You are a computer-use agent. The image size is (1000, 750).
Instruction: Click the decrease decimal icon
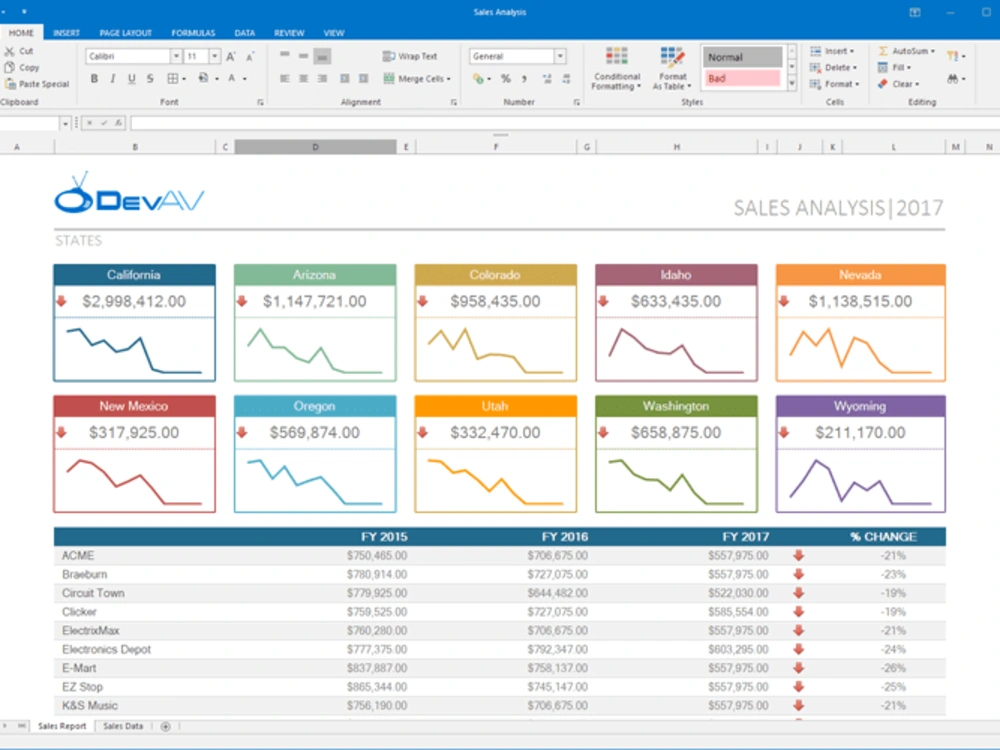[x=566, y=78]
